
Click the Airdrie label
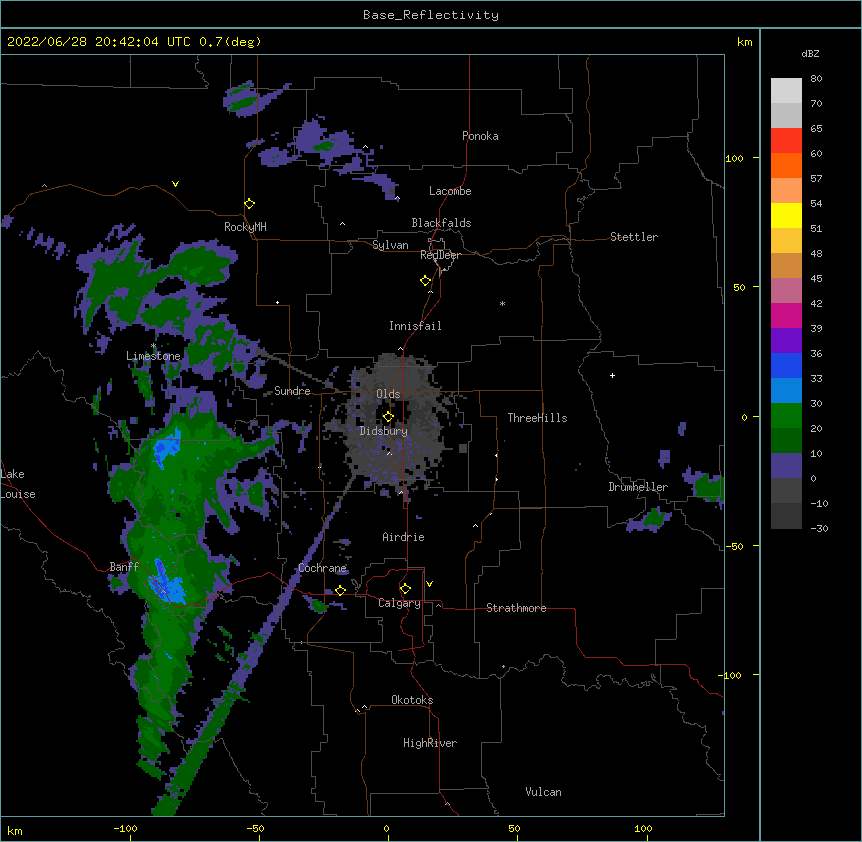click(403, 537)
